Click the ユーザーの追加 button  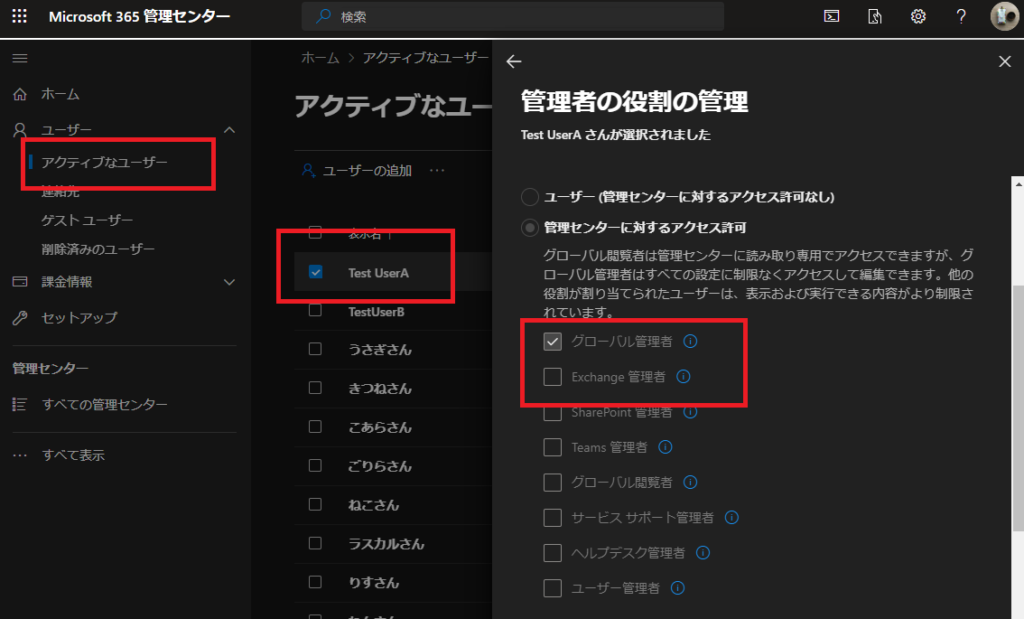[357, 171]
